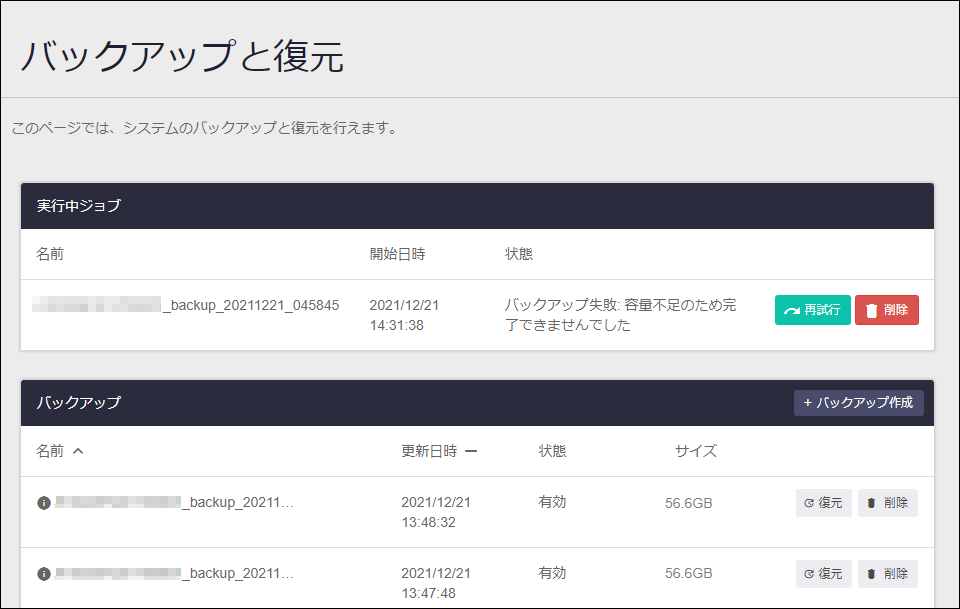Image resolution: width=960 pixels, height=609 pixels.
Task: Restore the backup updated at 13:48:32
Action: click(x=823, y=503)
